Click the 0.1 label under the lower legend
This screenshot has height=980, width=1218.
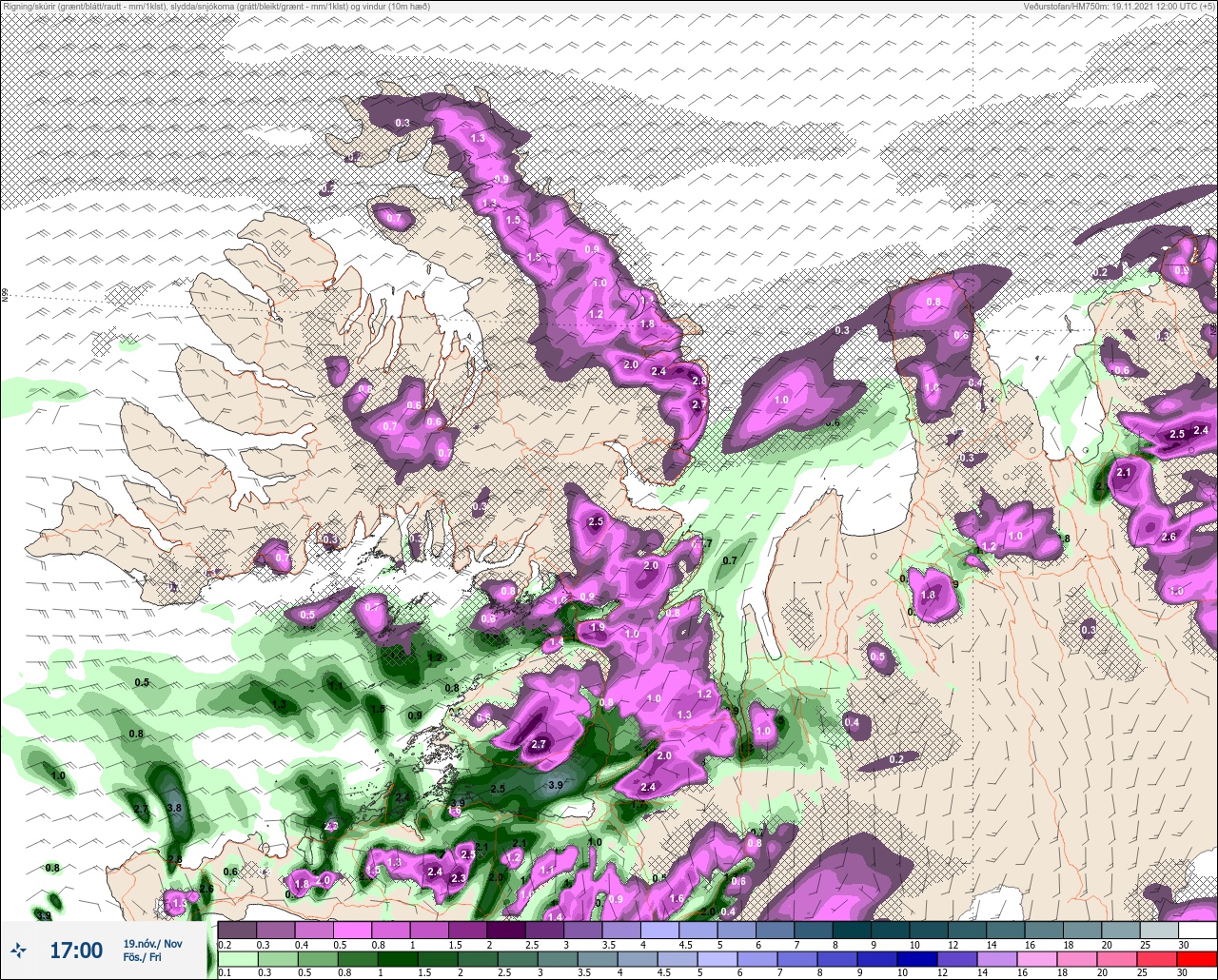[225, 973]
